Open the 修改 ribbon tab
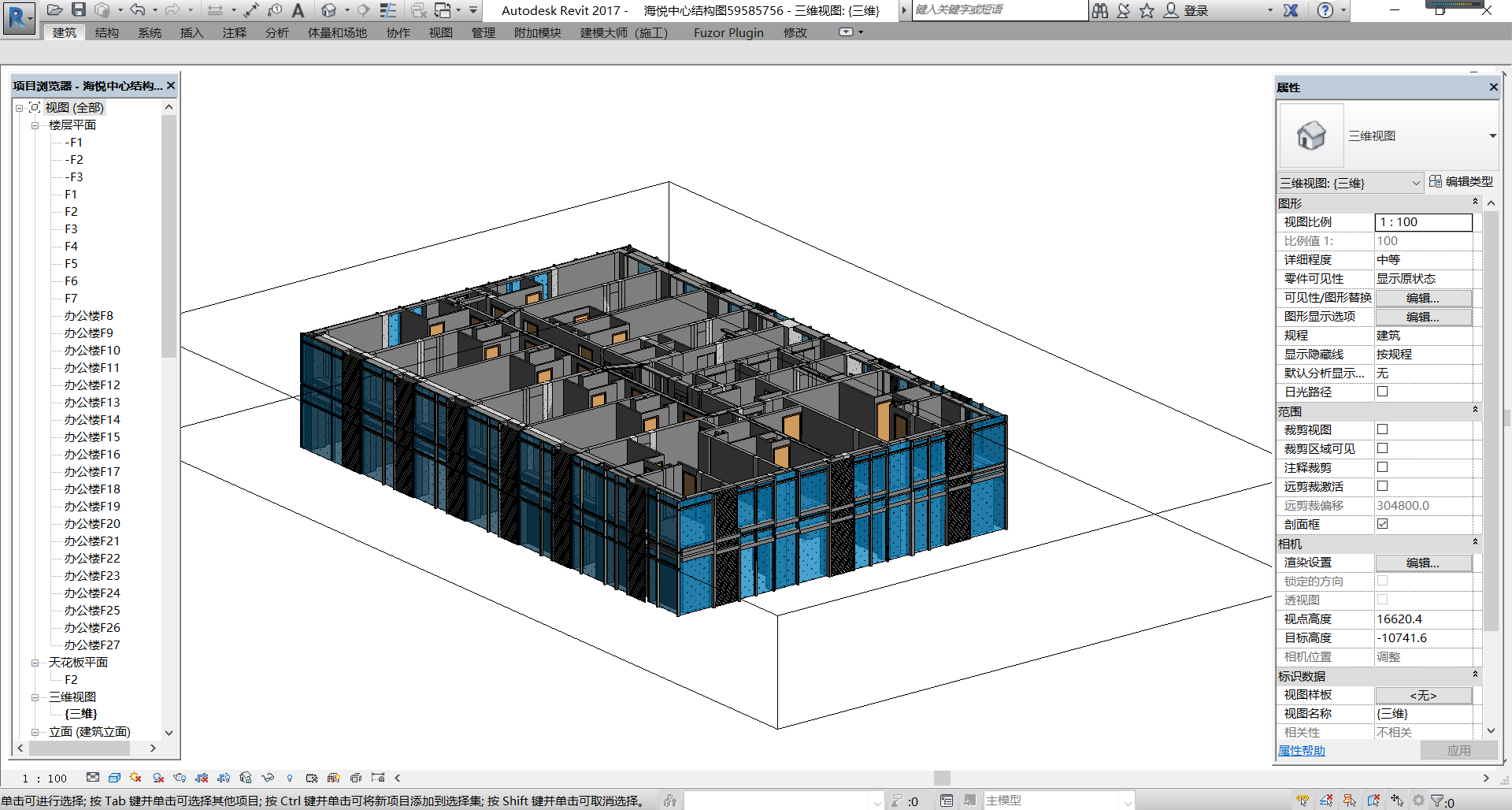 click(795, 32)
